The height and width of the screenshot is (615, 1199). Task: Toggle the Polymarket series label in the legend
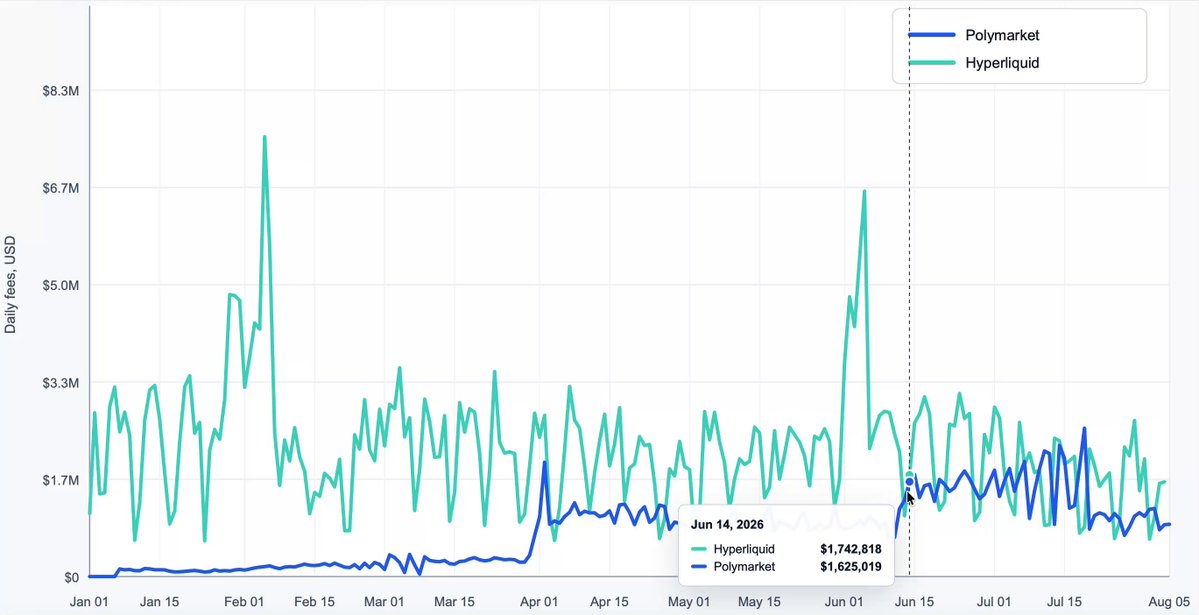click(1002, 35)
